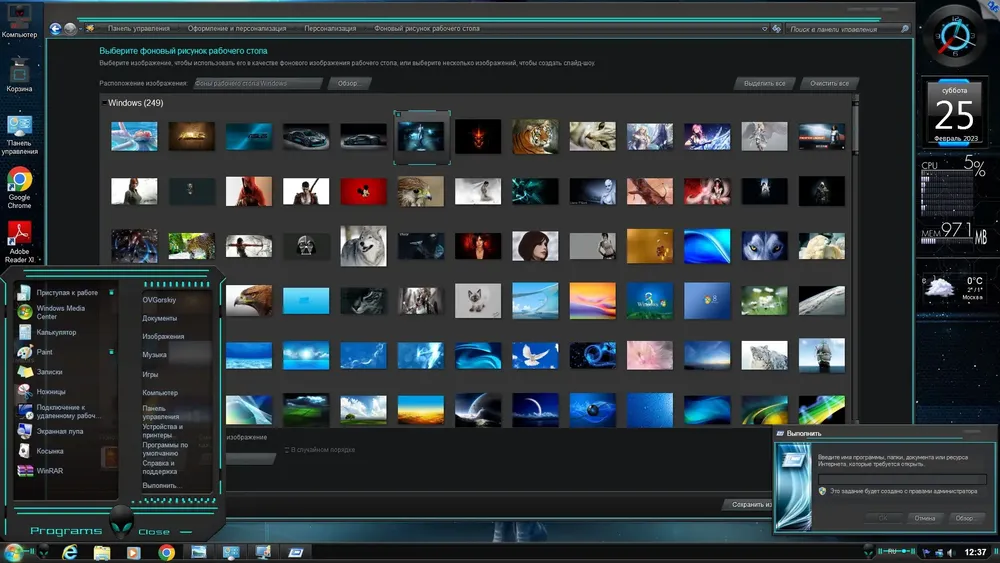Open Windows Explorer folder icon in taskbar

tap(101, 552)
